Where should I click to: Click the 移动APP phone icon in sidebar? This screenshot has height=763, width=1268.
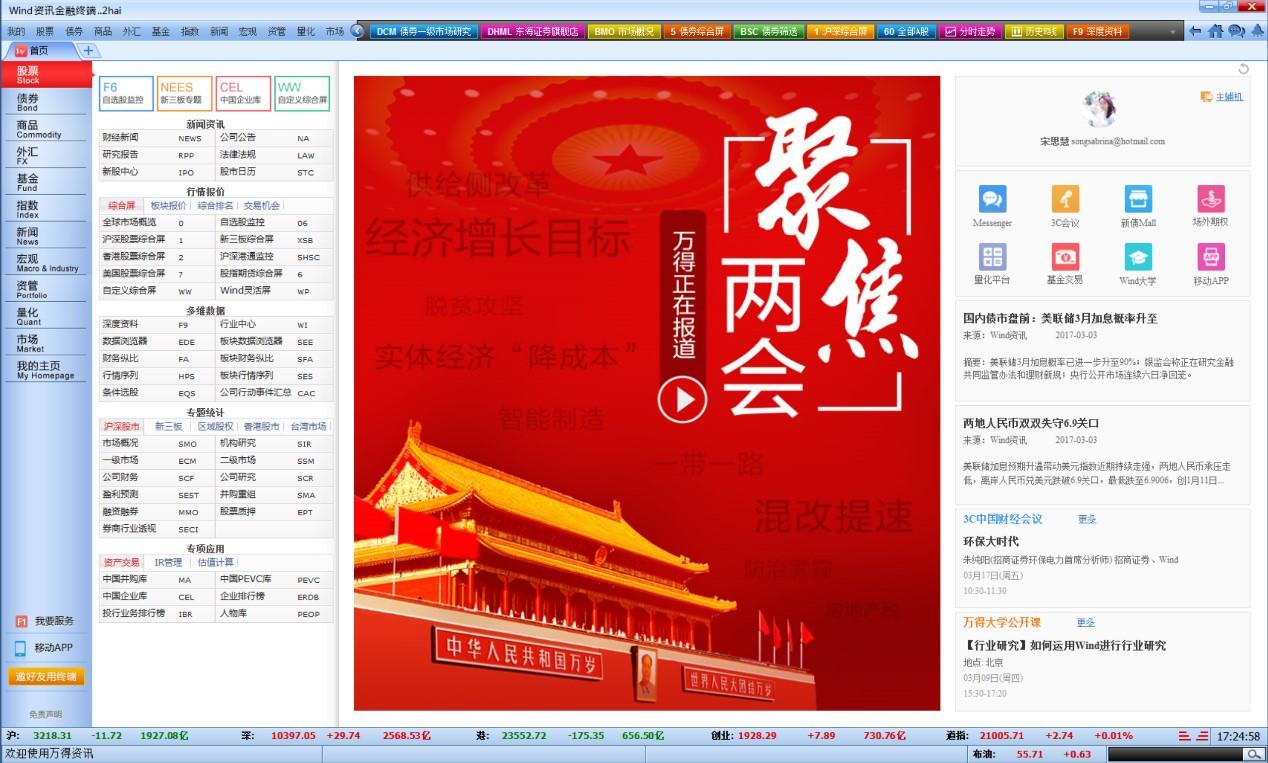[20, 648]
